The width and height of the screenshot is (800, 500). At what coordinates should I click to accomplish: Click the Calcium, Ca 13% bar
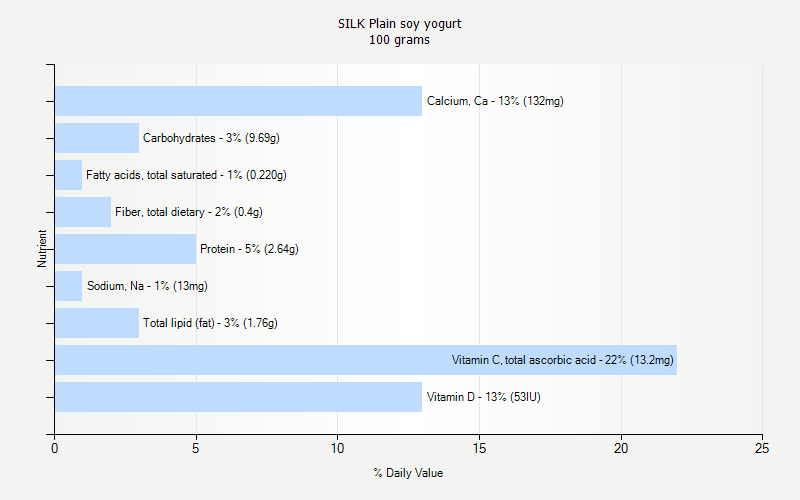(x=238, y=101)
